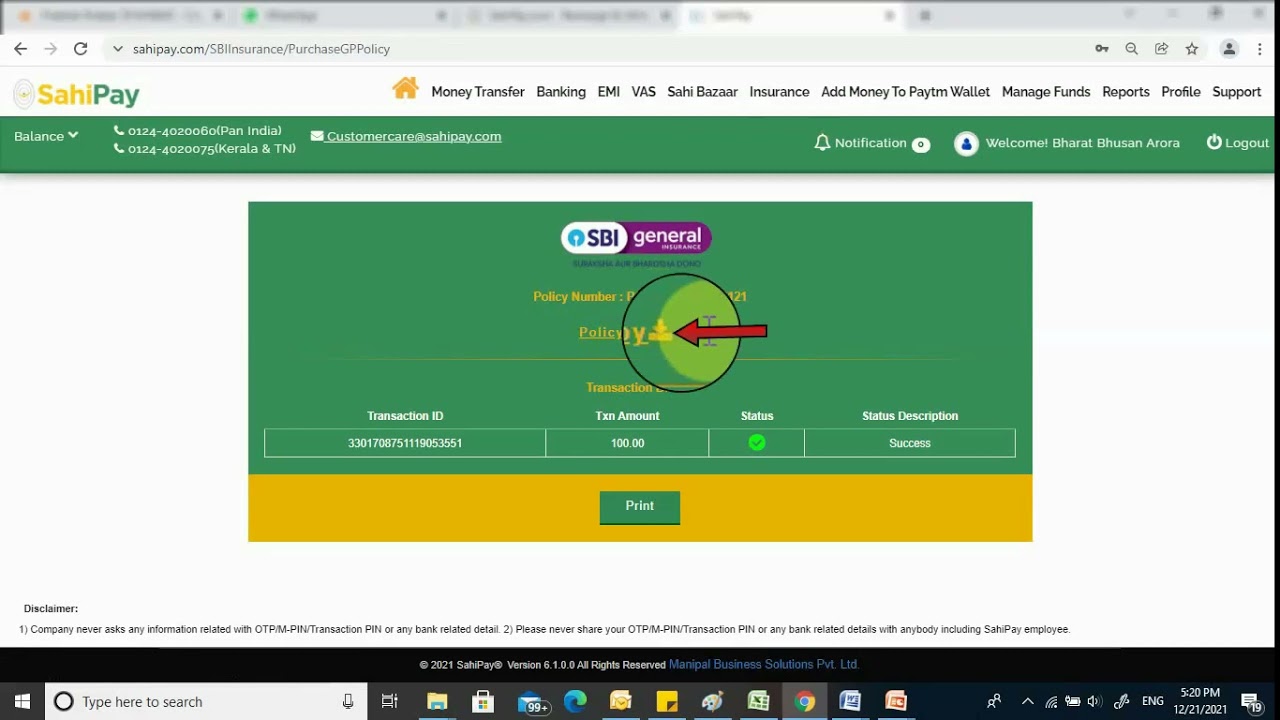Click the orange Home icon
1280x720 pixels.
point(405,89)
